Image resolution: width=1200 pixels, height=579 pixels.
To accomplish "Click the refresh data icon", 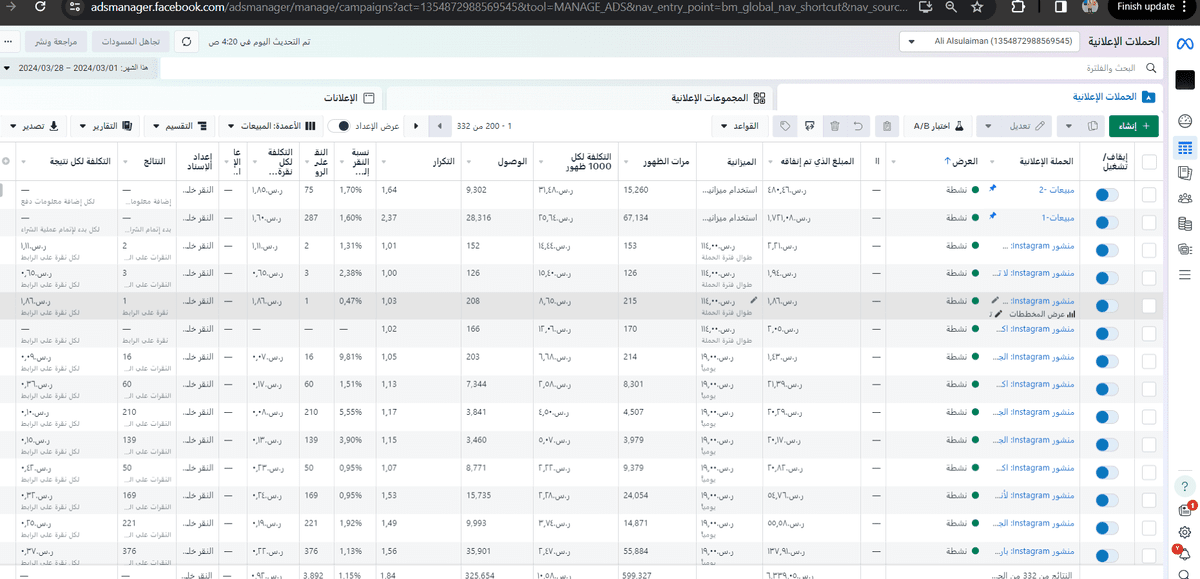I will pyautogui.click(x=186, y=43).
